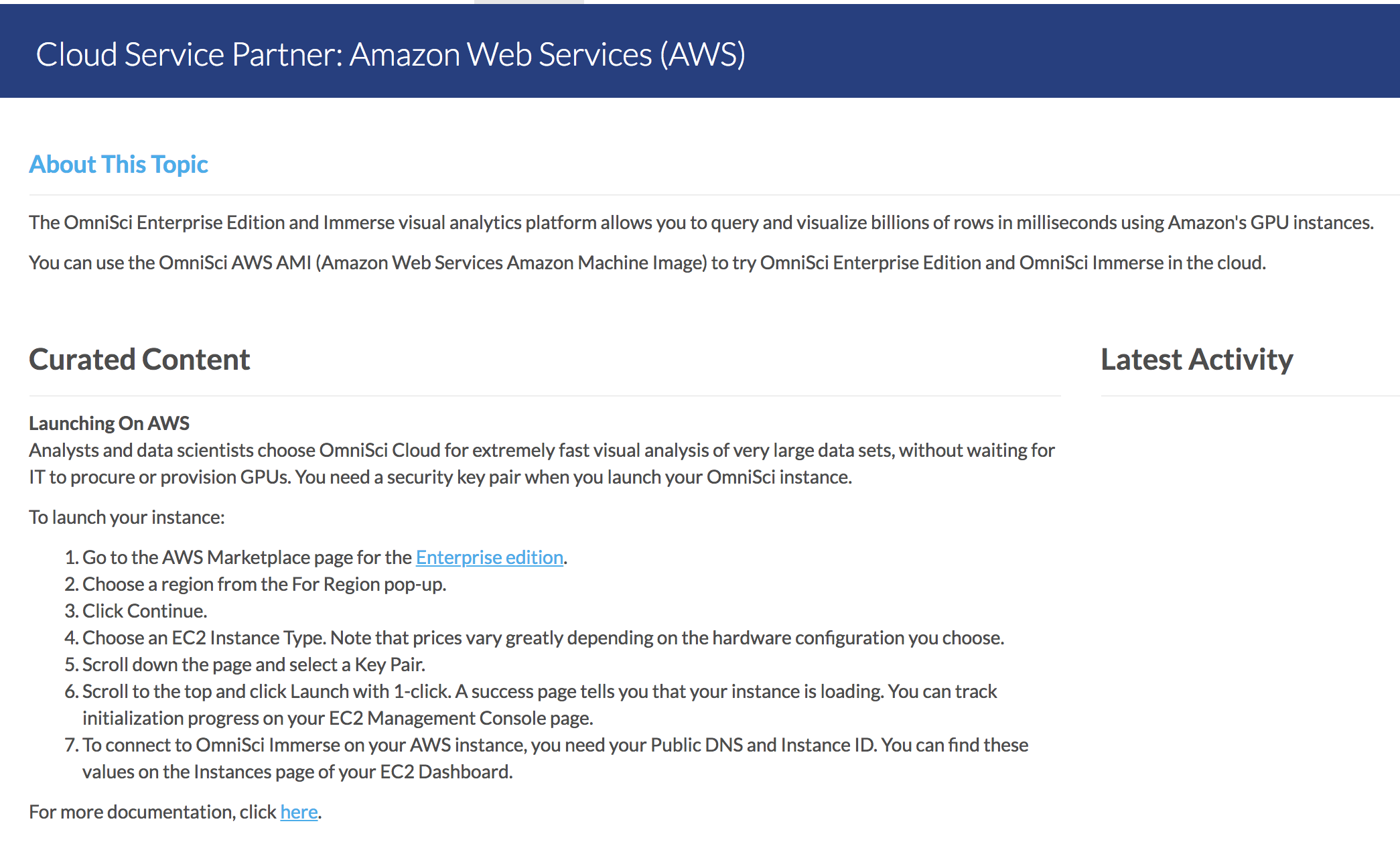This screenshot has height=844, width=1400.
Task: Click the gray tab stub at the top edge
Action: click(529, 2)
